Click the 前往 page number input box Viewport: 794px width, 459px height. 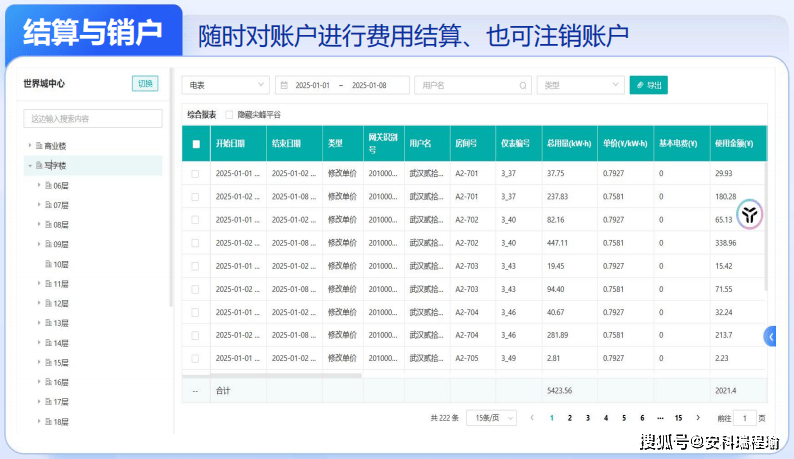pos(744,418)
